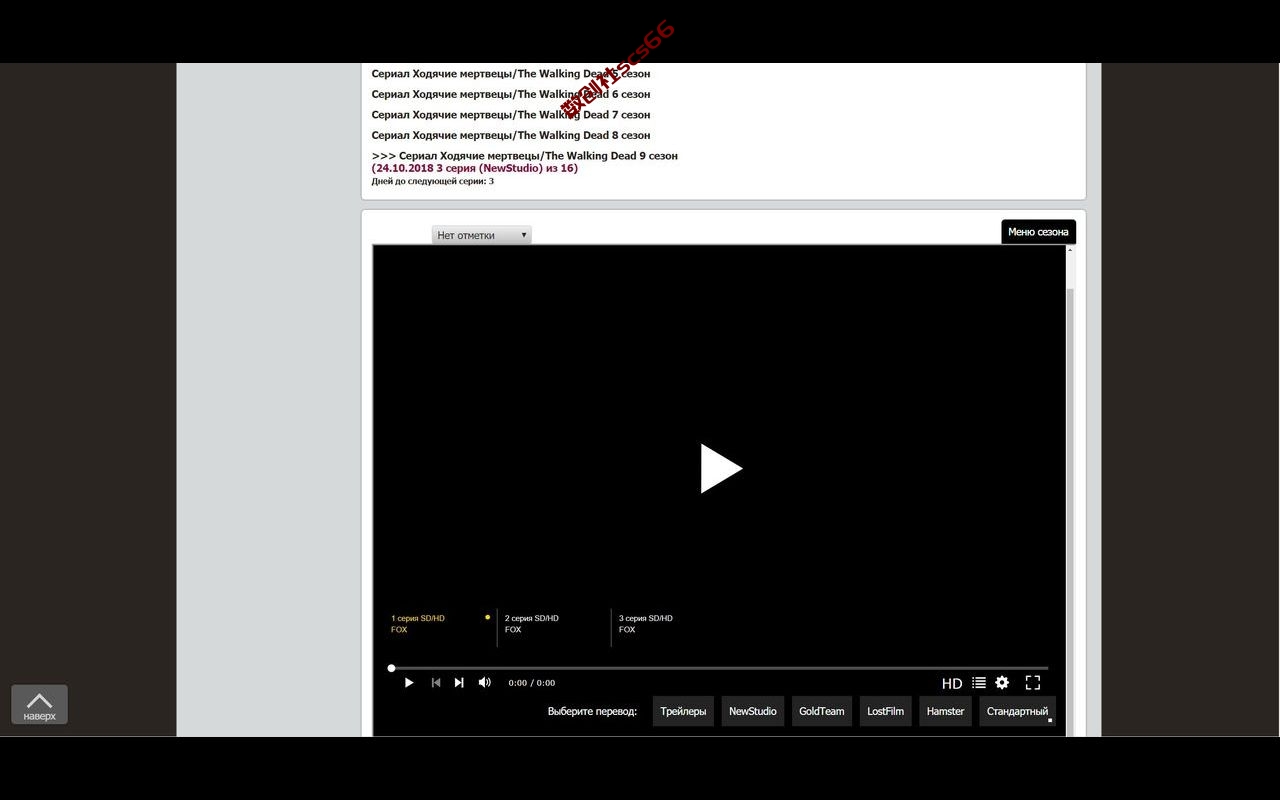Open The Walking Dead 7 сезон link
Viewport: 1280px width, 800px height.
point(511,115)
